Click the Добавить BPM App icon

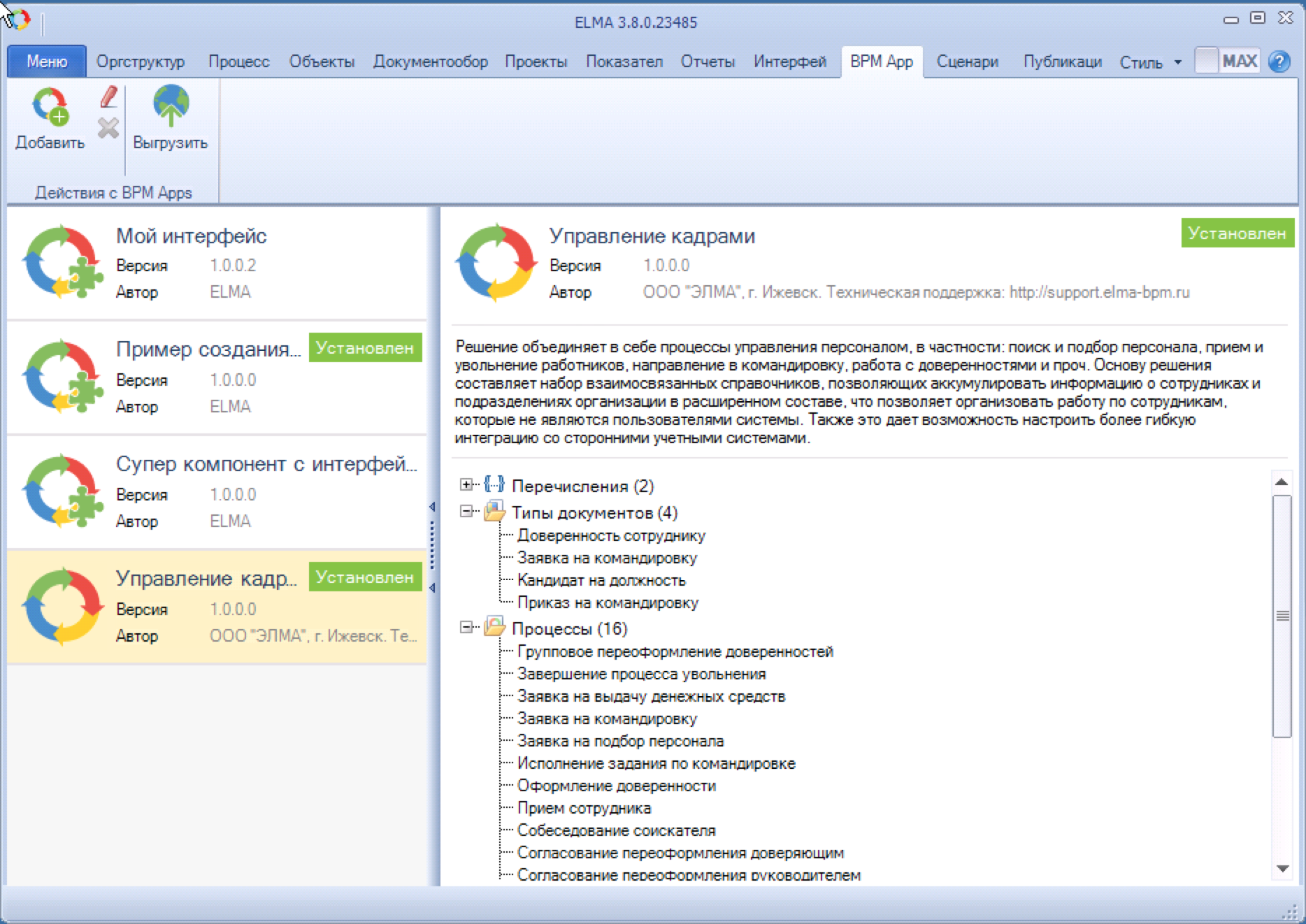tap(50, 106)
